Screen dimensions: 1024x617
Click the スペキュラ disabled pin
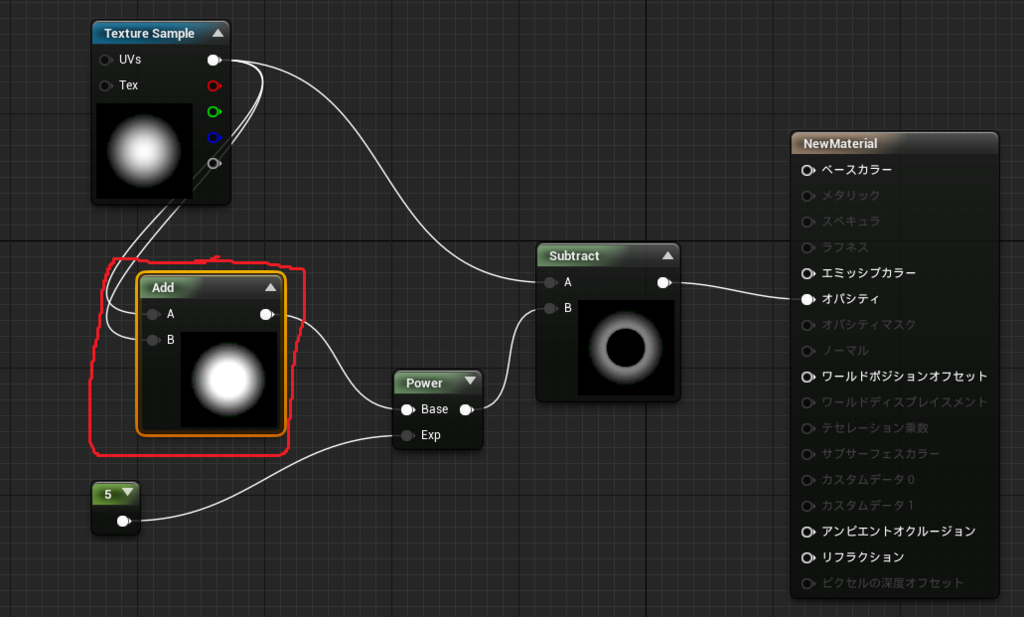808,222
